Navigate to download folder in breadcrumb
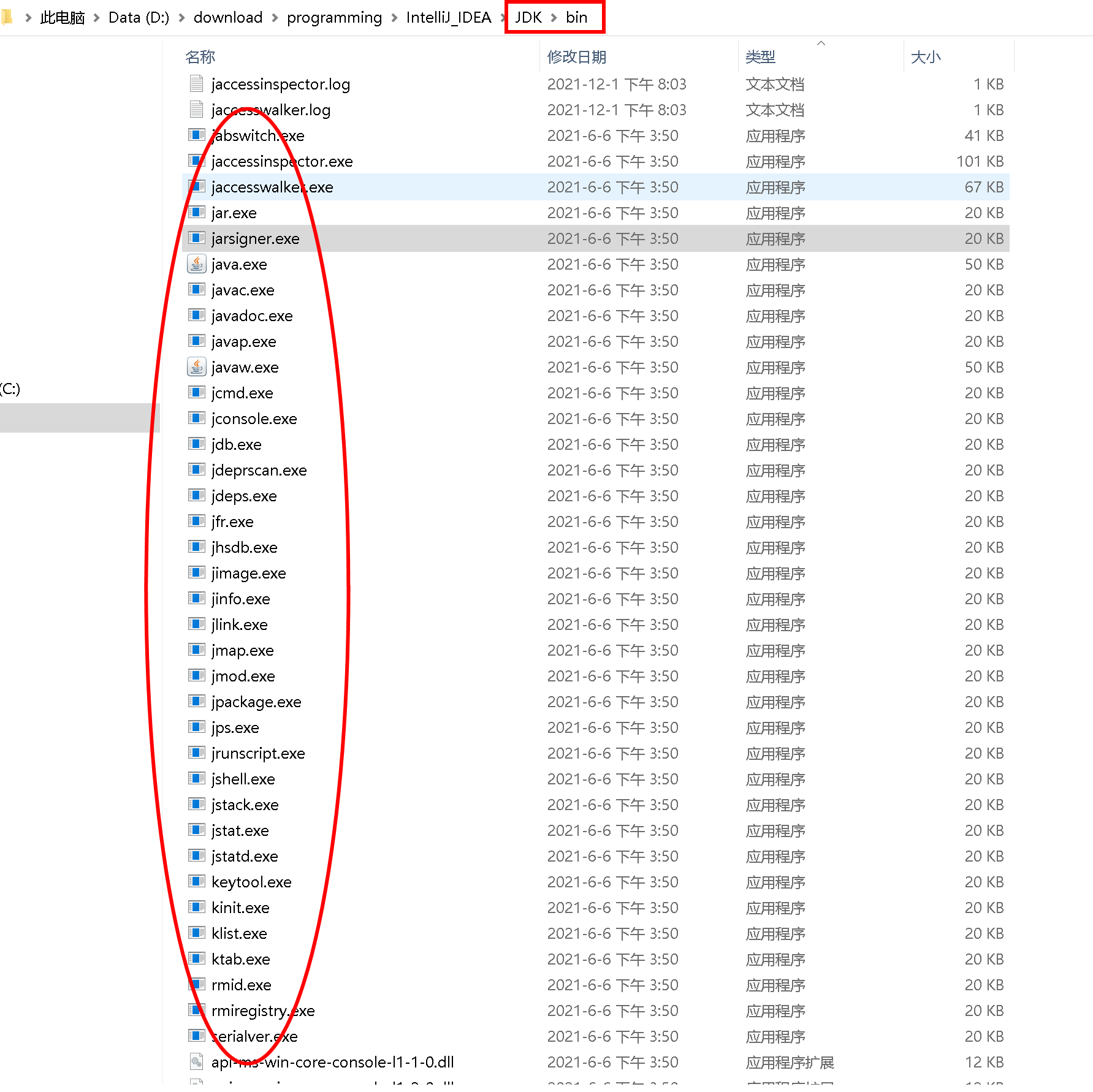This screenshot has height=1092, width=1093. click(228, 18)
